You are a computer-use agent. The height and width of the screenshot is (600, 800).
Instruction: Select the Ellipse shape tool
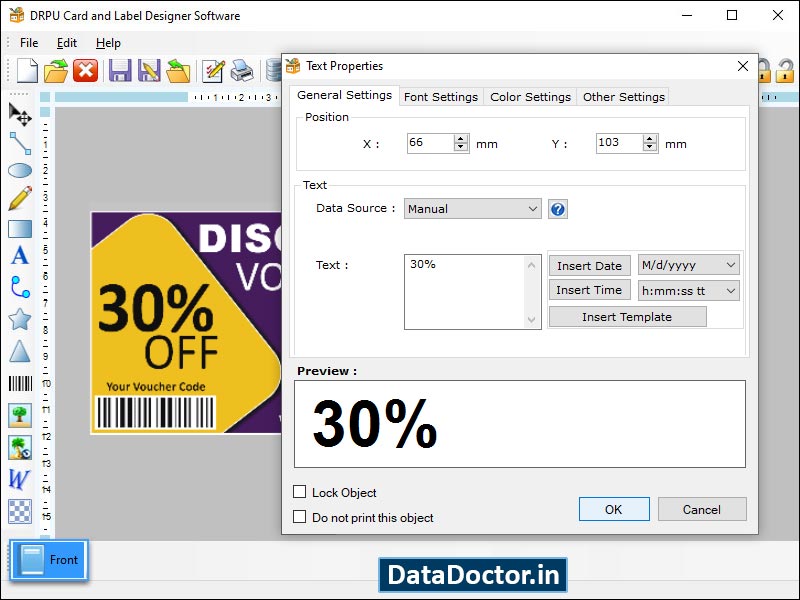[22, 171]
